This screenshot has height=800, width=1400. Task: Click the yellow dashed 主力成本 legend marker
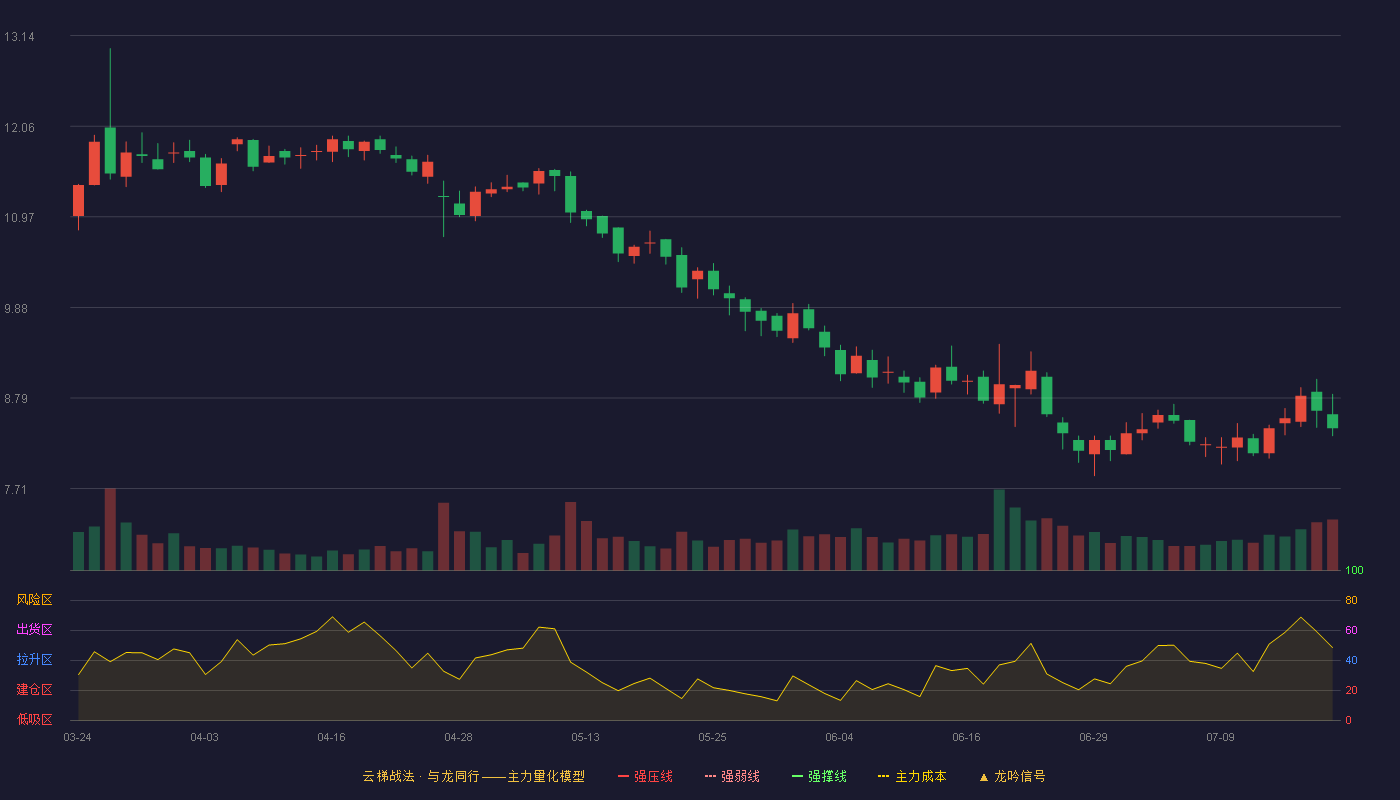(x=883, y=776)
